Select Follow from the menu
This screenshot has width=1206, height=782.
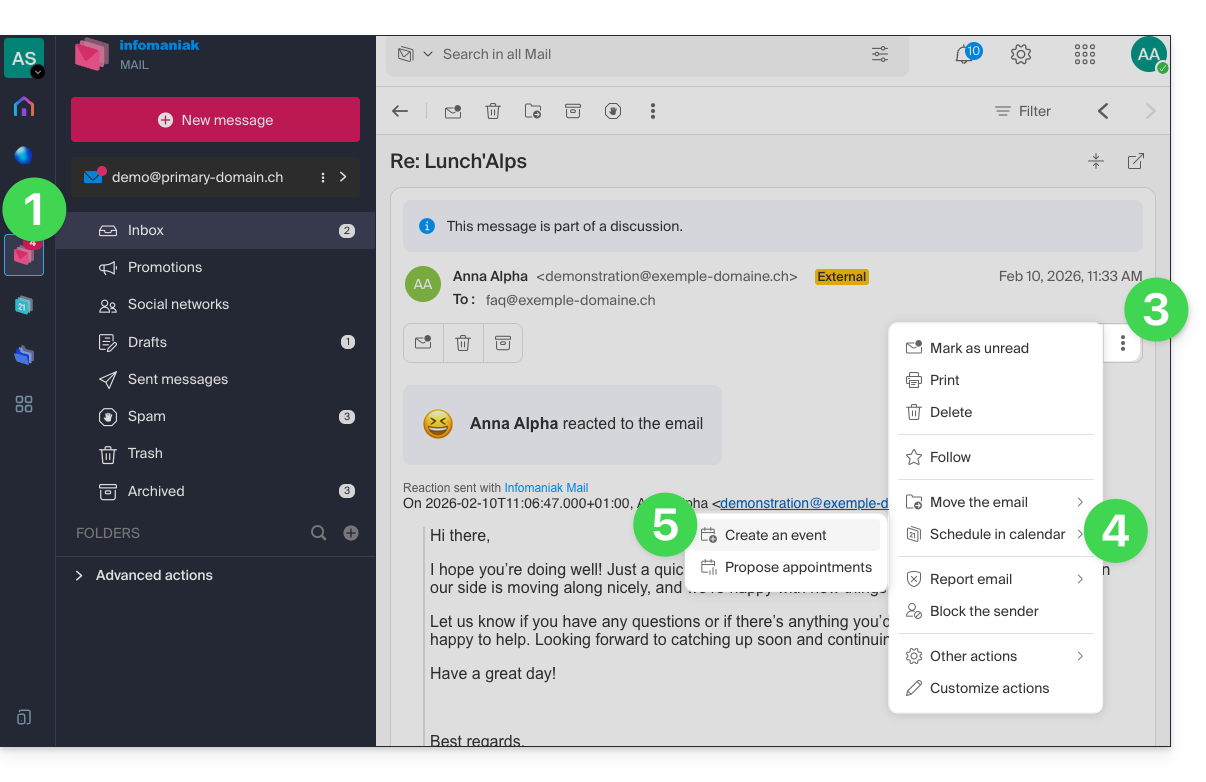click(x=995, y=457)
